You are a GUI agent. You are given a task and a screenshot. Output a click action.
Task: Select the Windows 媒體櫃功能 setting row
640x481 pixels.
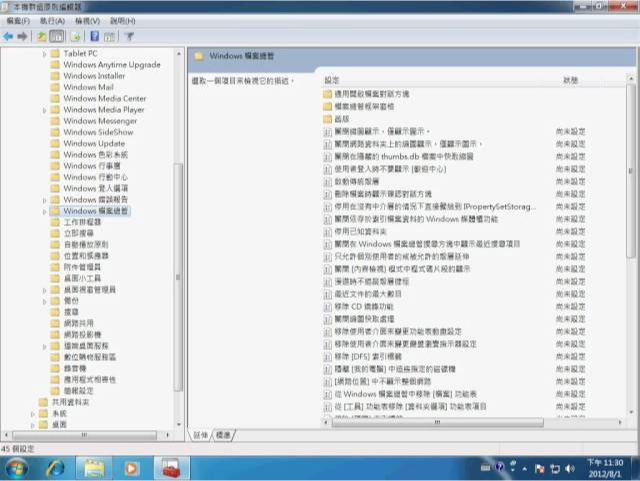pos(454,219)
